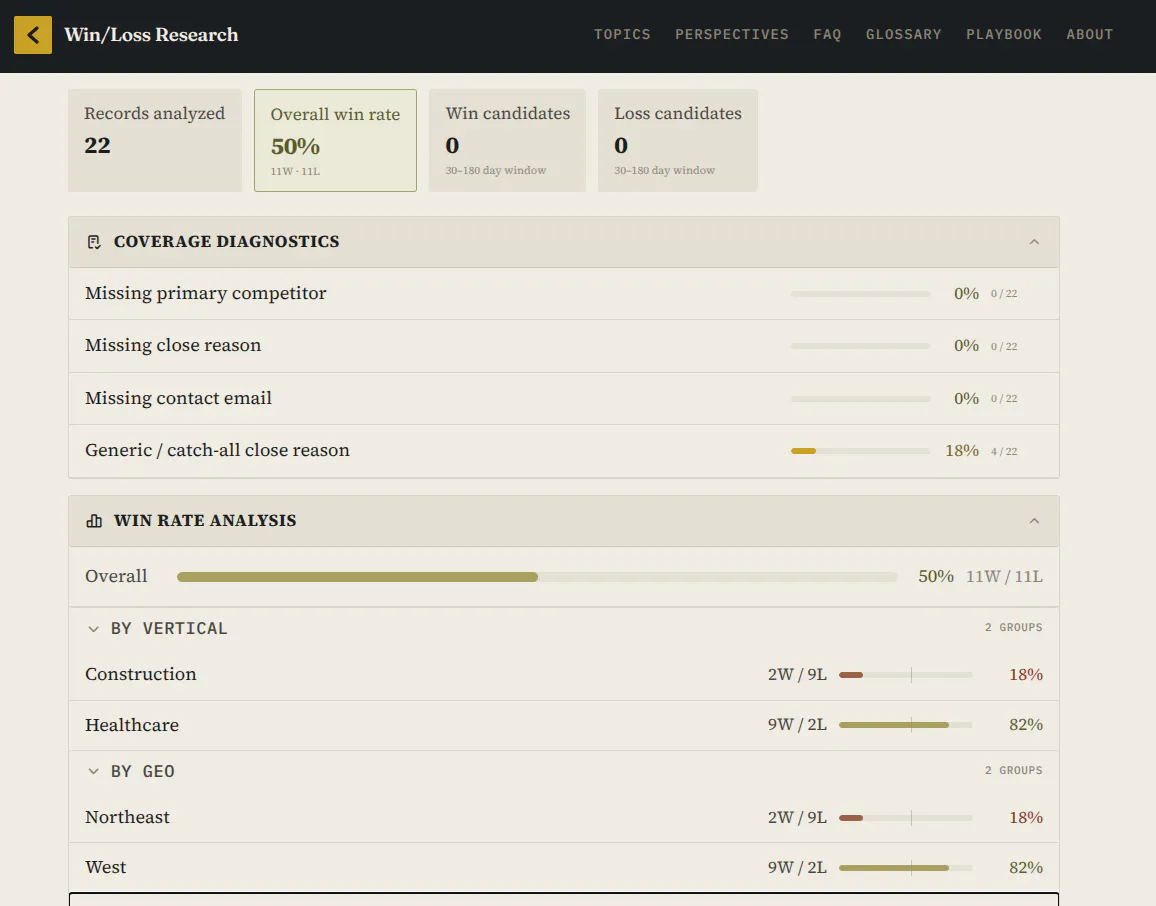Click the Northeast 2W / 9L record

[797, 818]
